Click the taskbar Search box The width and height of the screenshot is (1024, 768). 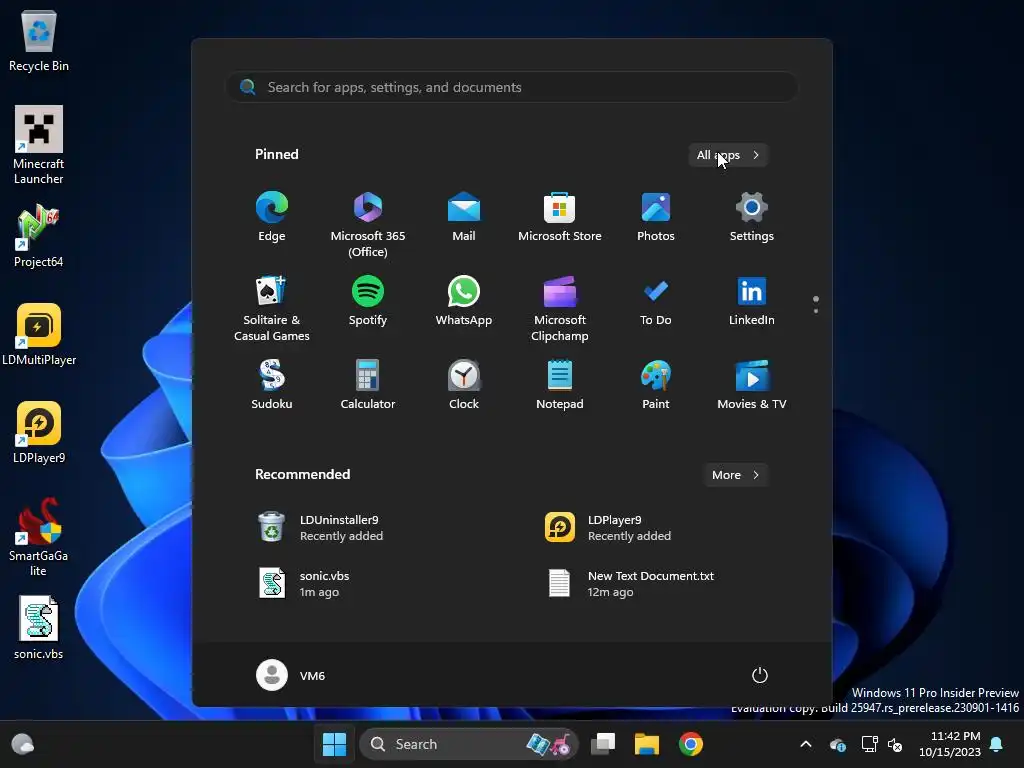pyautogui.click(x=468, y=744)
